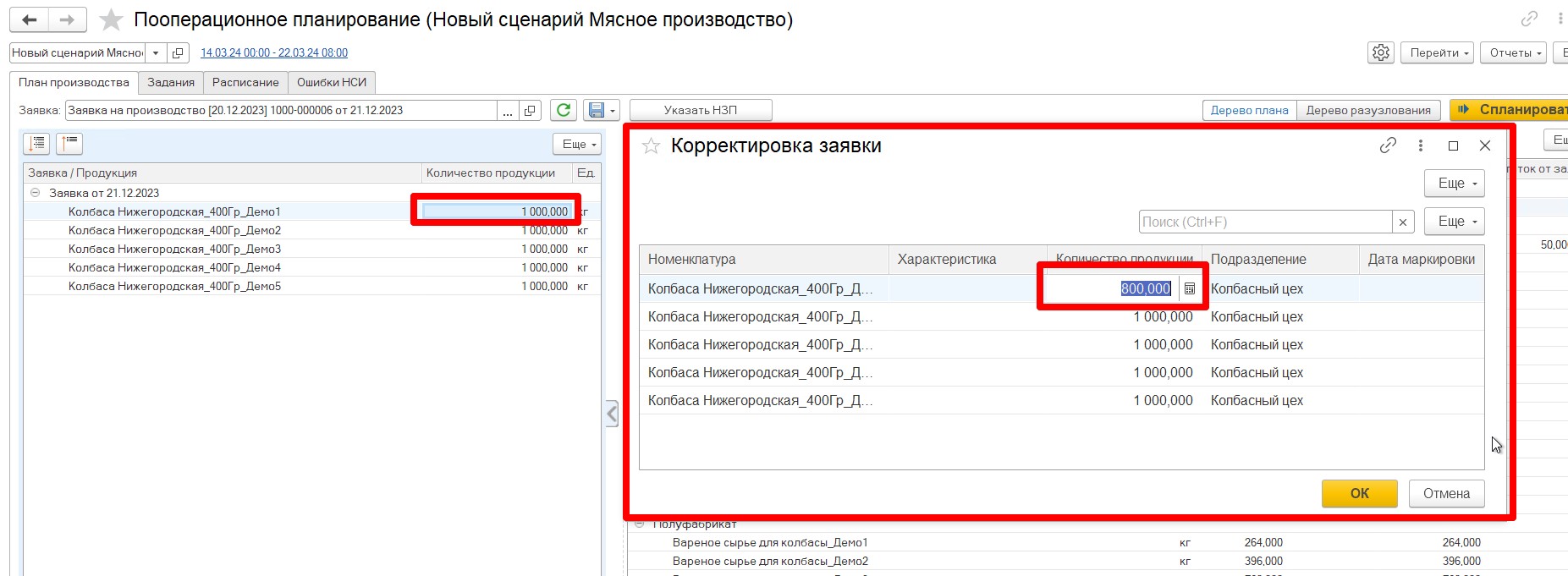
Task: Click the save diskette icon
Action: click(597, 110)
